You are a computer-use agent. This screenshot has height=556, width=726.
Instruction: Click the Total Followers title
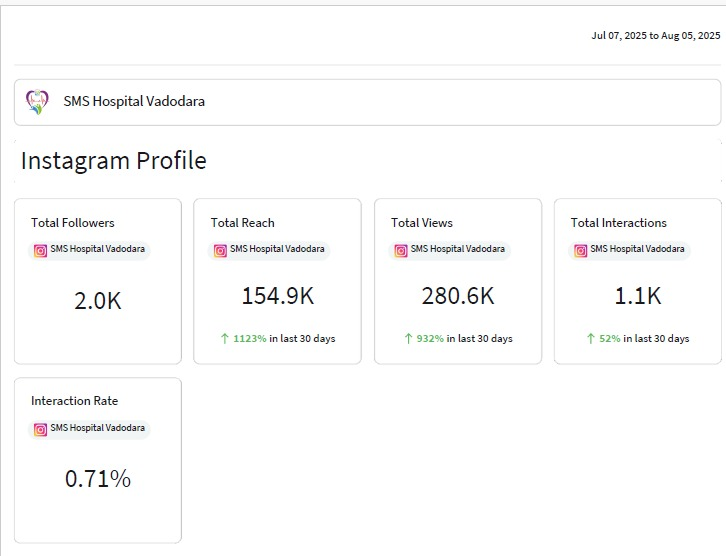pos(73,223)
